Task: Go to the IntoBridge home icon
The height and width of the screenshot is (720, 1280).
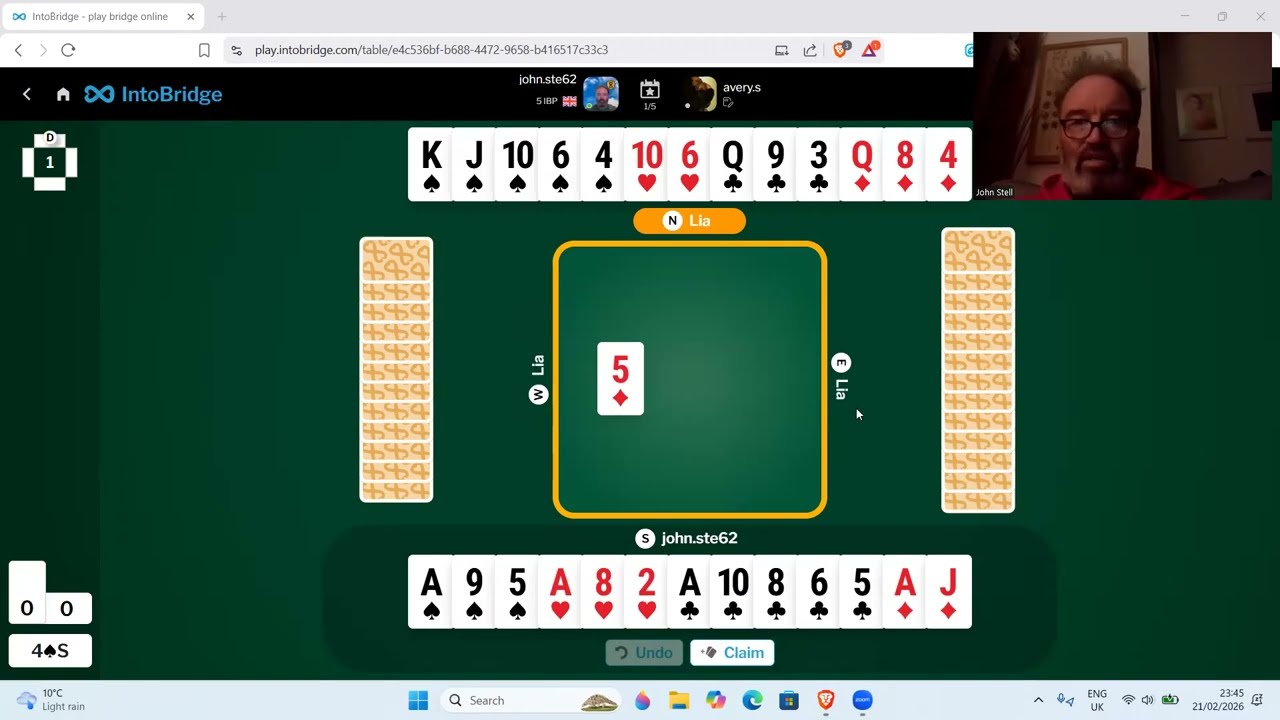Action: click(63, 94)
